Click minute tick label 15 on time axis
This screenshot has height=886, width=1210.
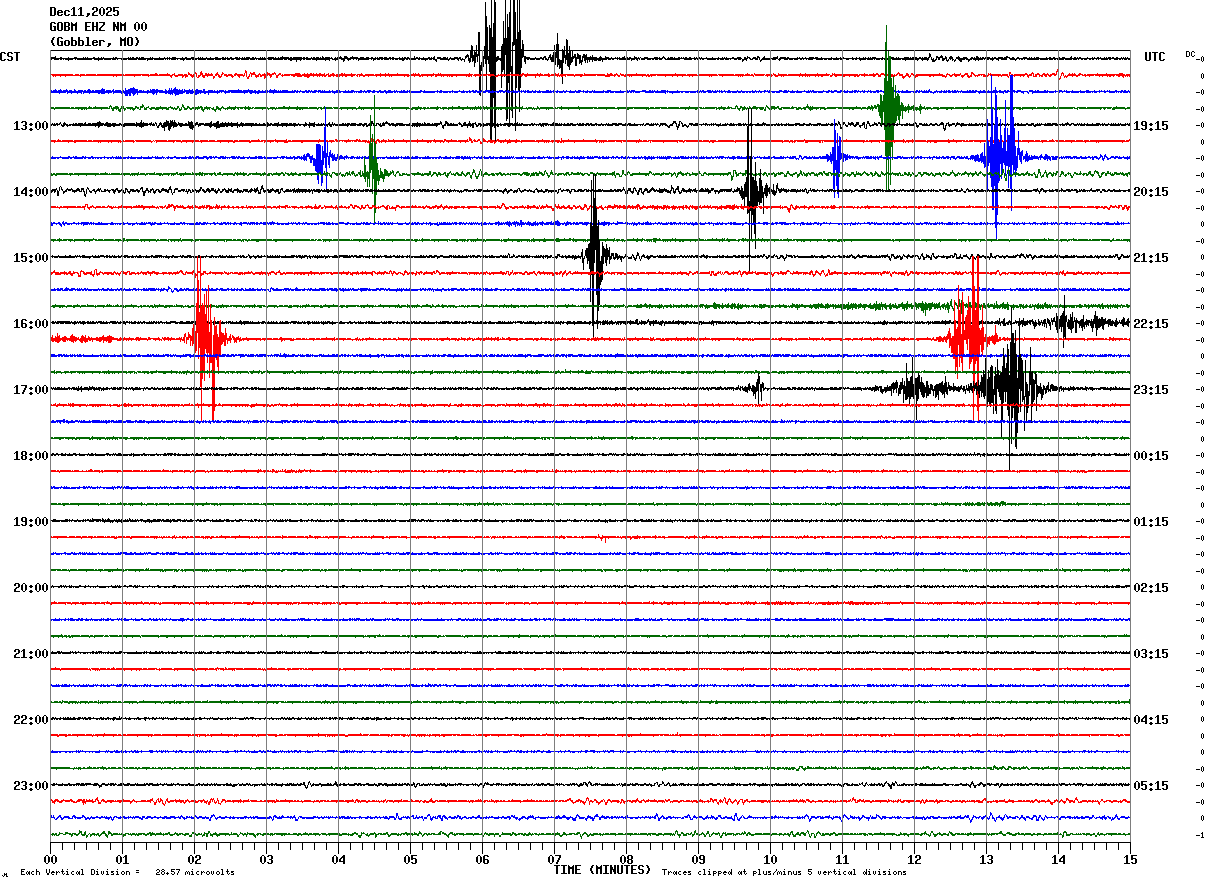(1130, 859)
